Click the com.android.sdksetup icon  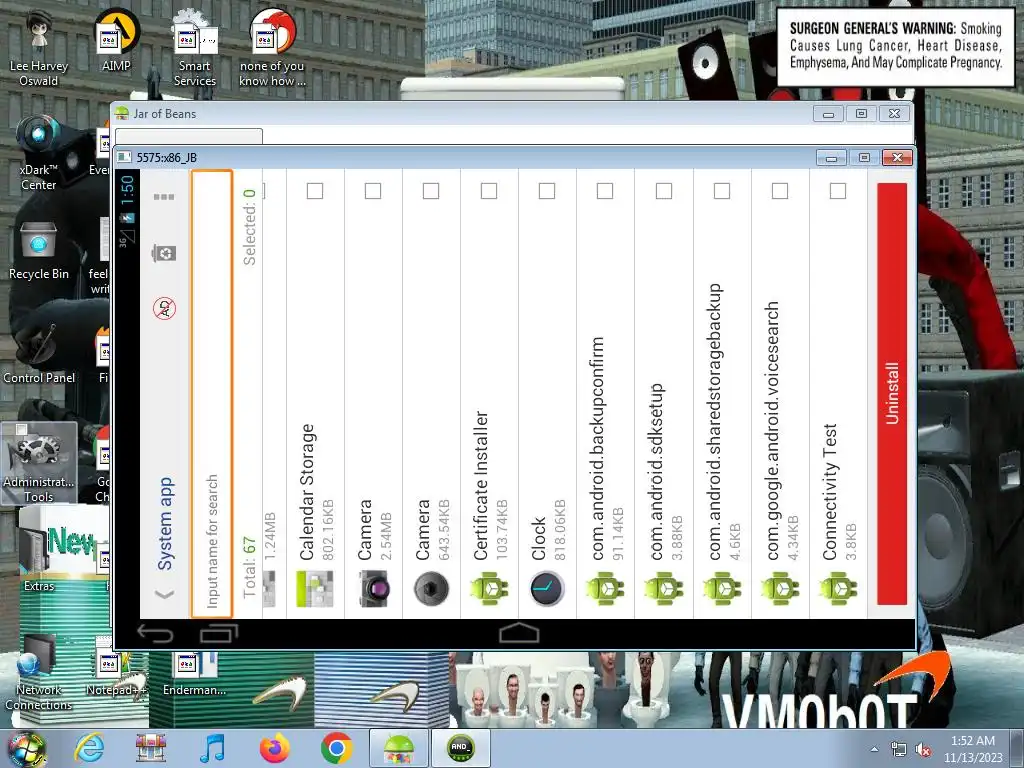tap(664, 588)
